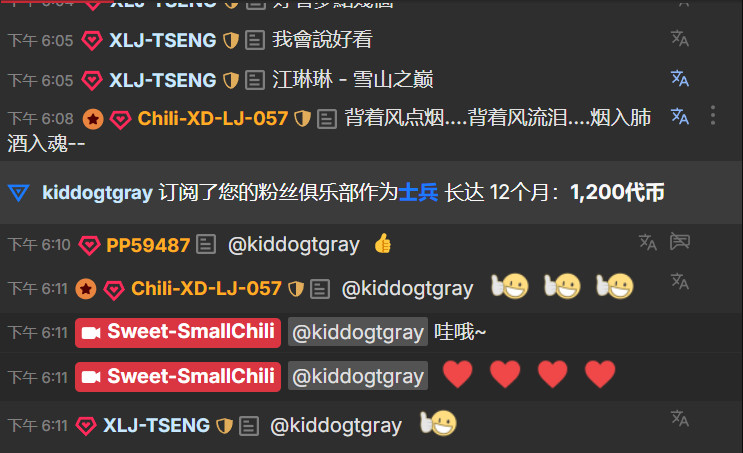This screenshot has width=743, height=453.
Task: Click the note icon beside PP59487
Action: click(206, 245)
